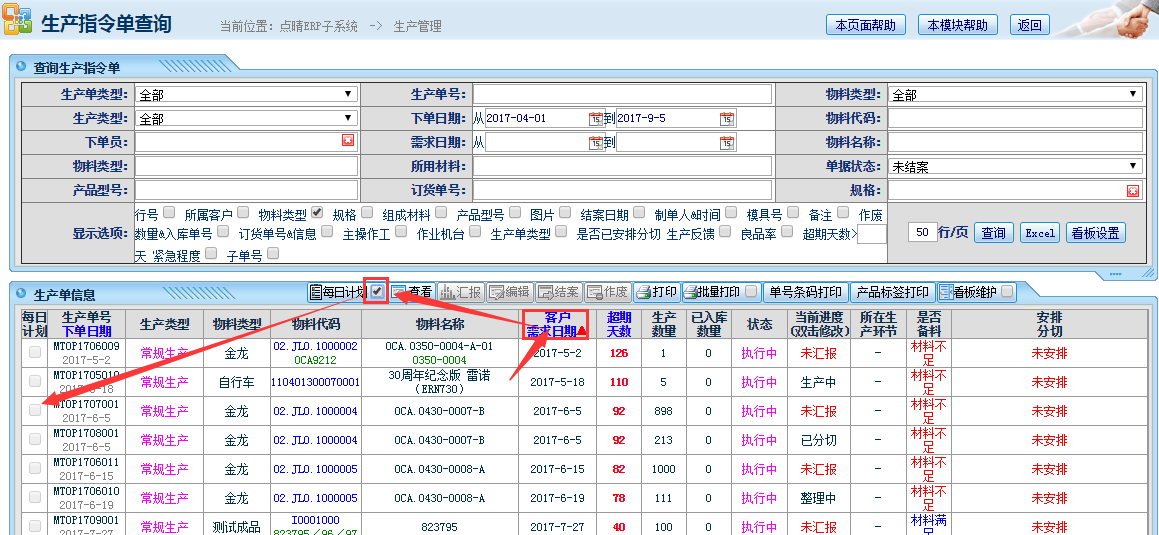Open calendar picker for order start date
The width and height of the screenshot is (1159, 535).
595,118
